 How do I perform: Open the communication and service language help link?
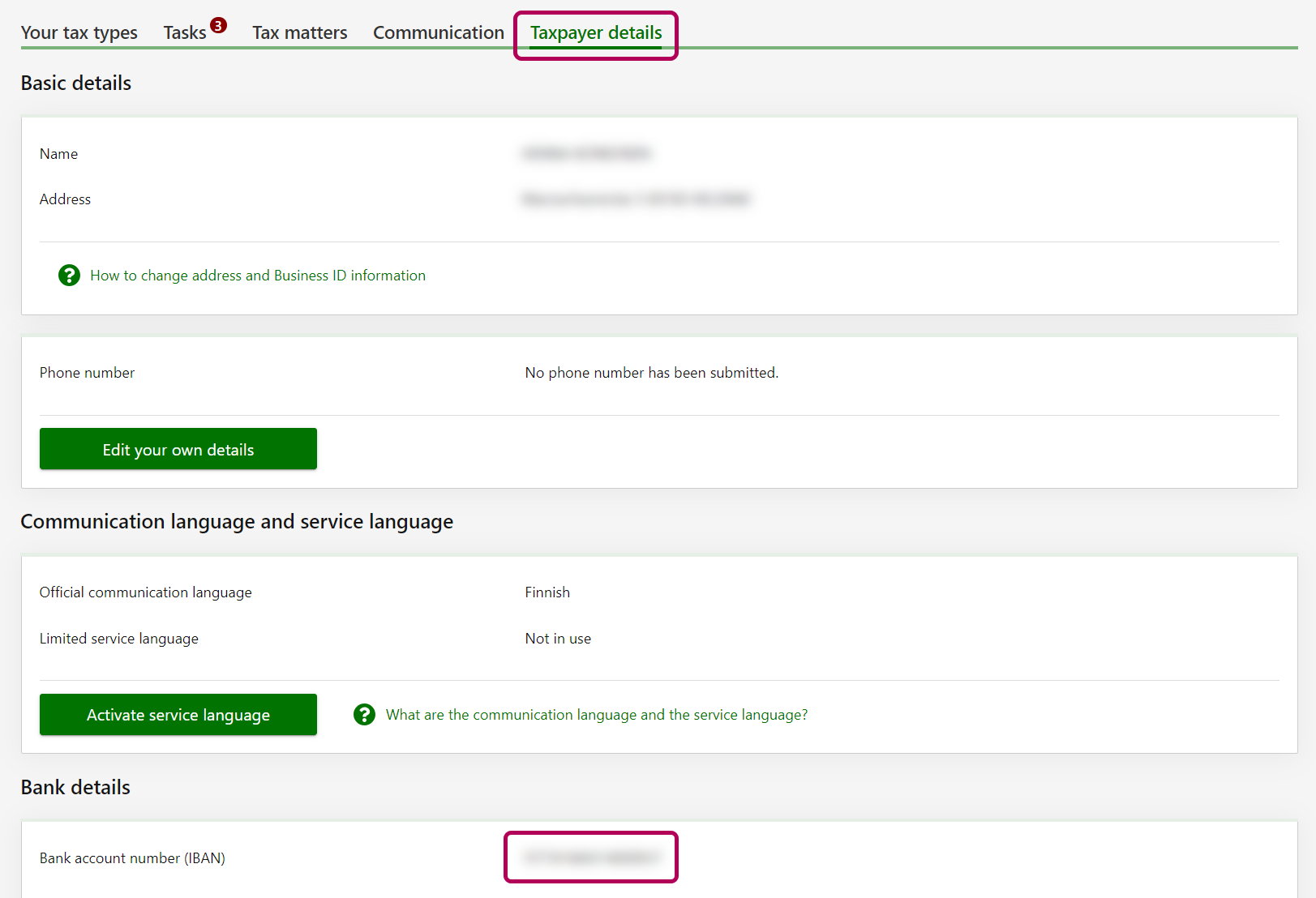click(597, 715)
